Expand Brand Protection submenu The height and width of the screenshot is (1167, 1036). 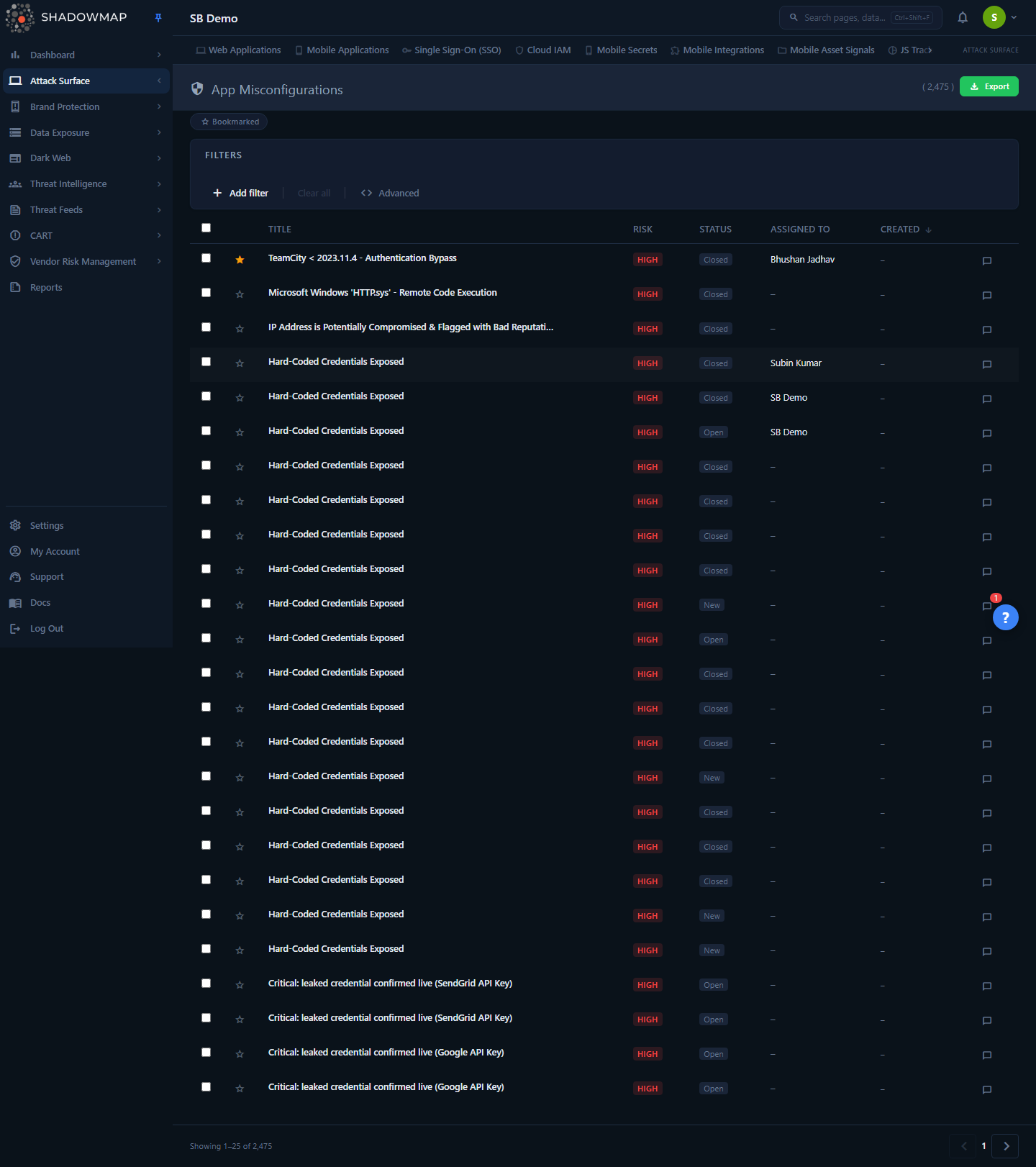pyautogui.click(x=159, y=106)
